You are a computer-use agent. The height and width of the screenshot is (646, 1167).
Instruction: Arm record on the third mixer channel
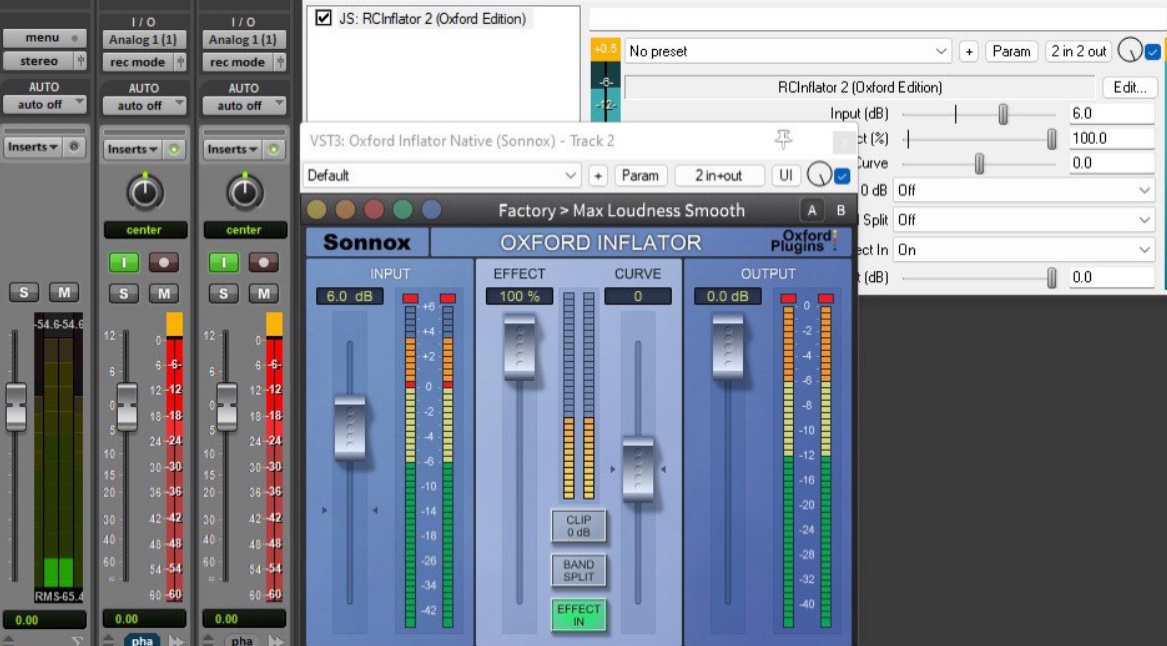[x=263, y=262]
